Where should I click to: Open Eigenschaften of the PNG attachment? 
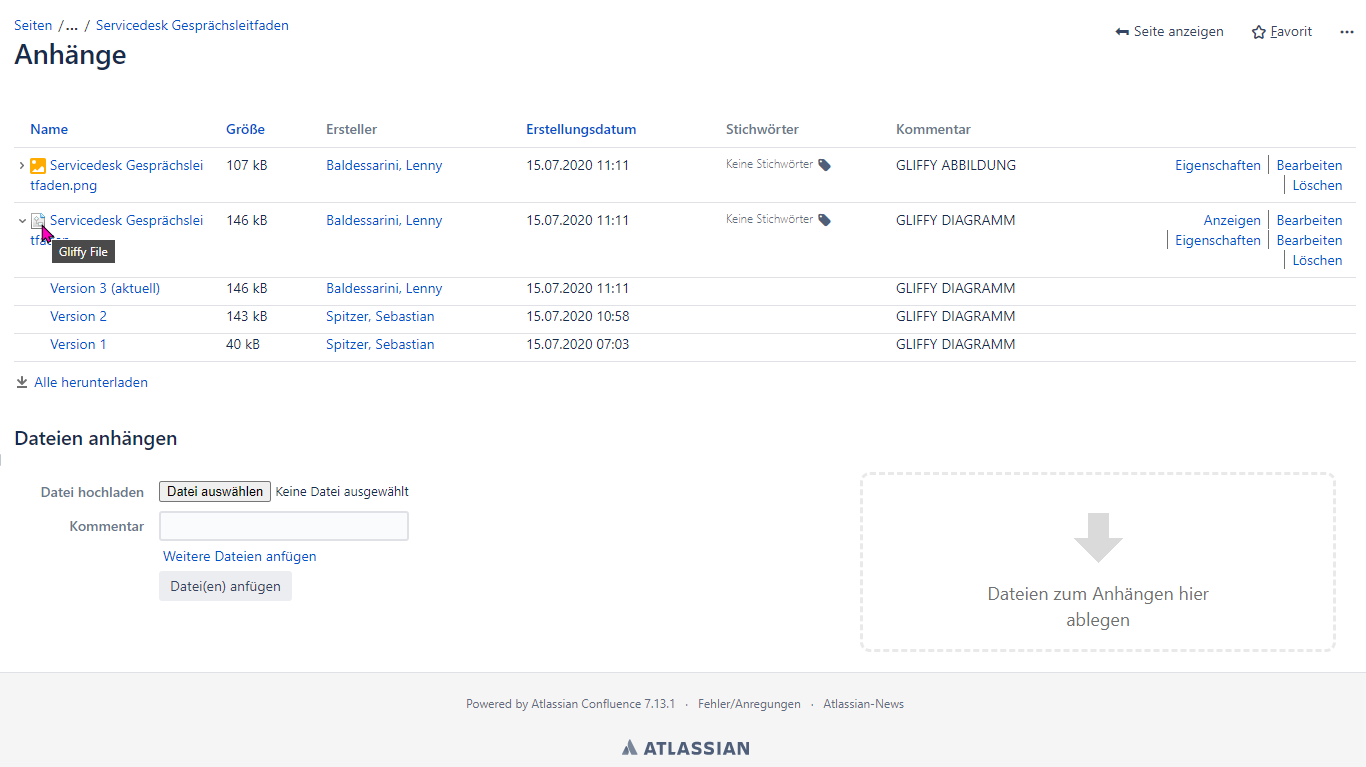point(1218,165)
